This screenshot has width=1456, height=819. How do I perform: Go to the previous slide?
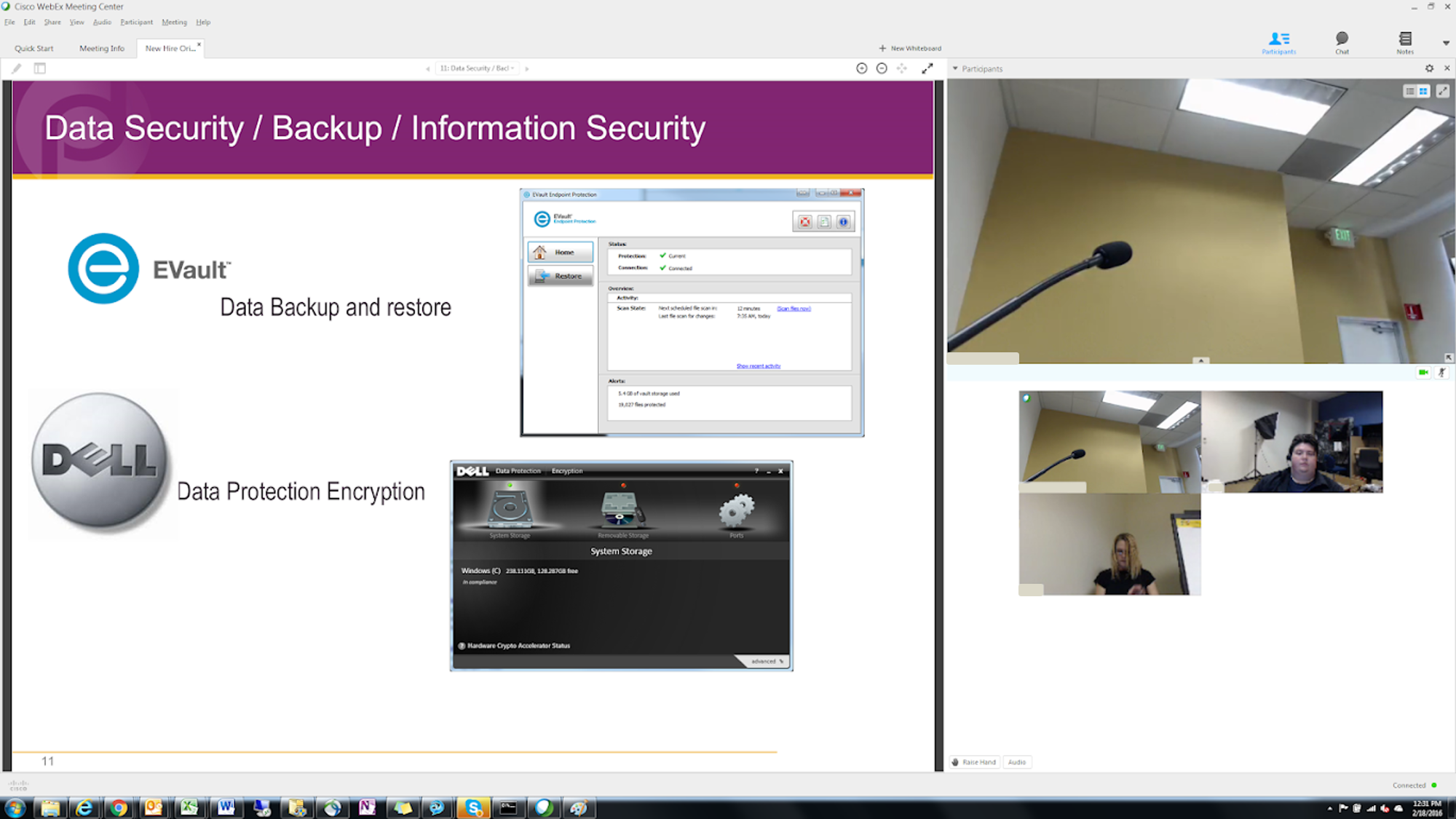428,68
